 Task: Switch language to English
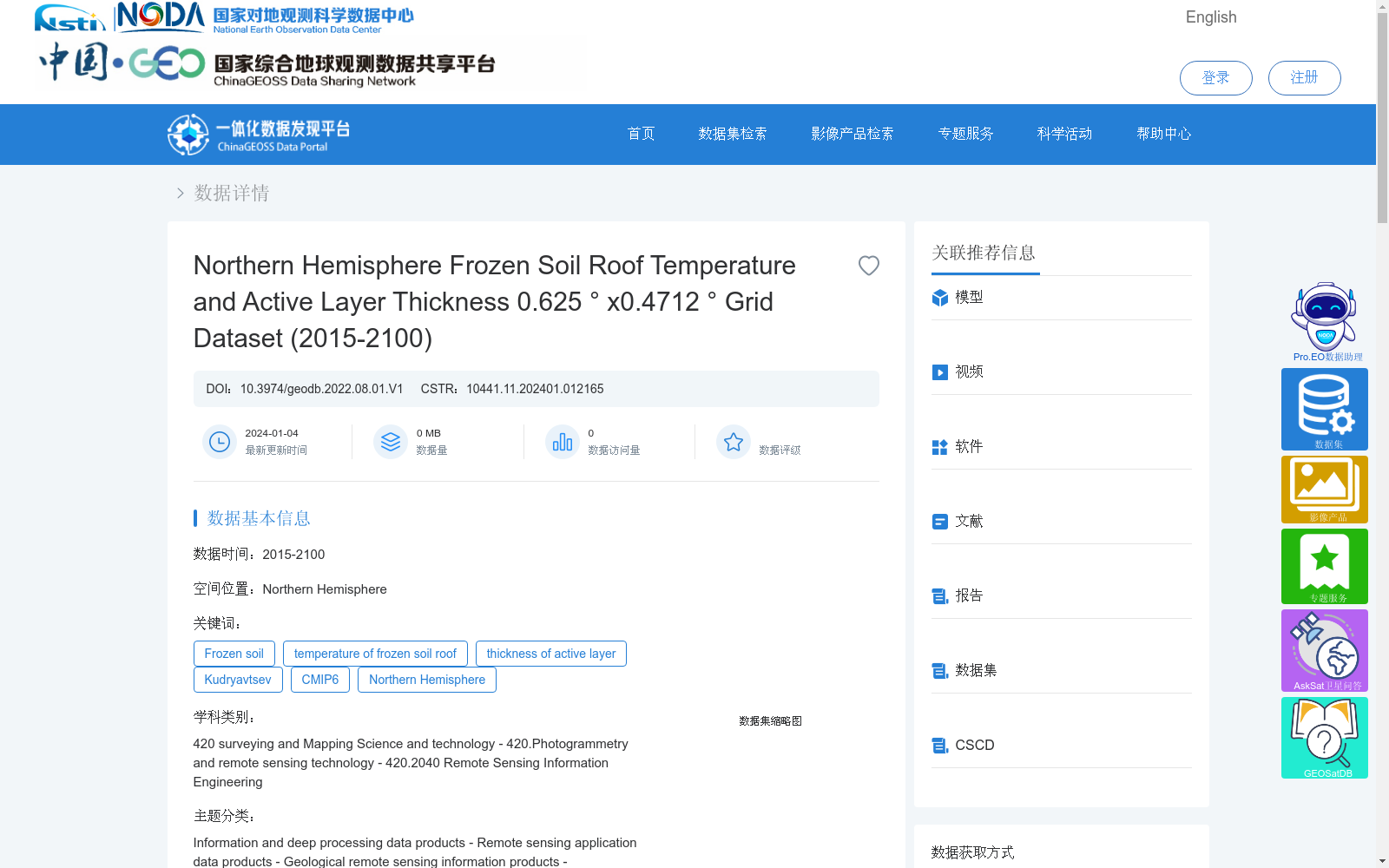(x=1211, y=17)
